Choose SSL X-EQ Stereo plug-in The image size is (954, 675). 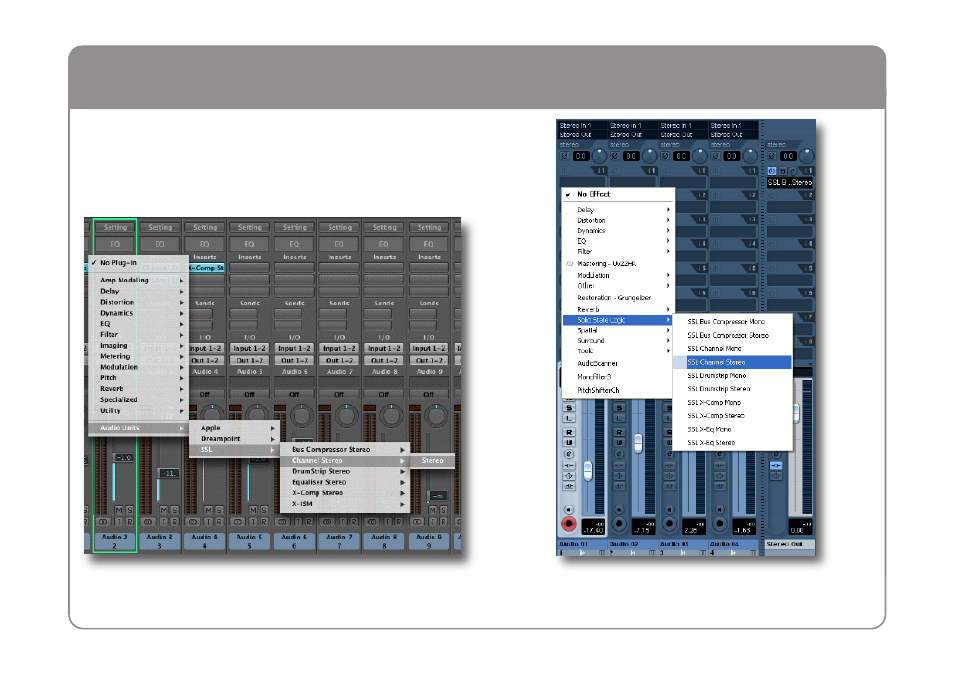(732, 442)
